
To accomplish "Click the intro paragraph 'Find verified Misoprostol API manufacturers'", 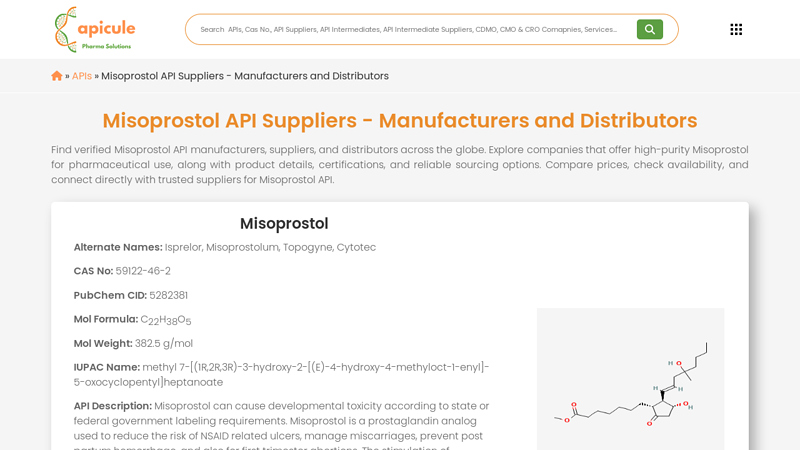I will [399, 165].
